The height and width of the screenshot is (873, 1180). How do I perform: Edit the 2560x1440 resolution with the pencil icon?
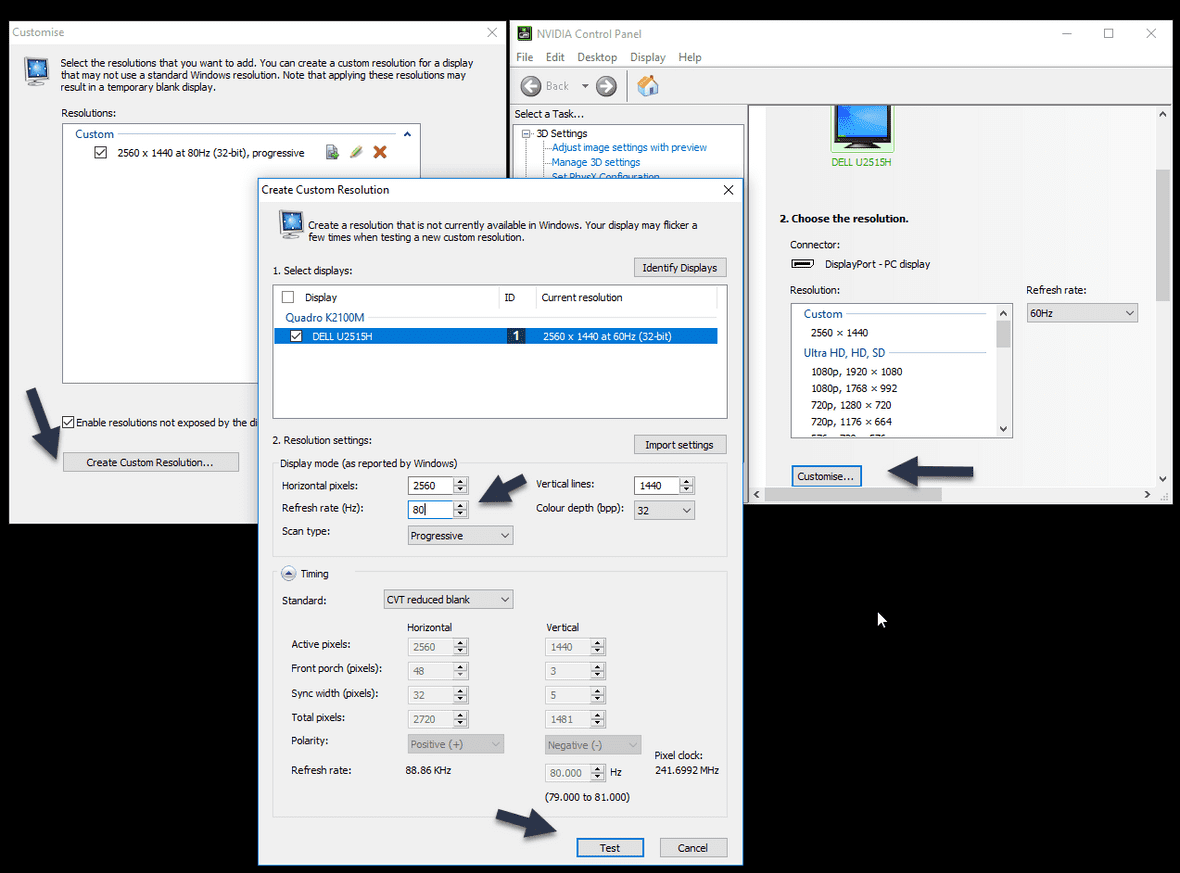pyautogui.click(x=355, y=152)
